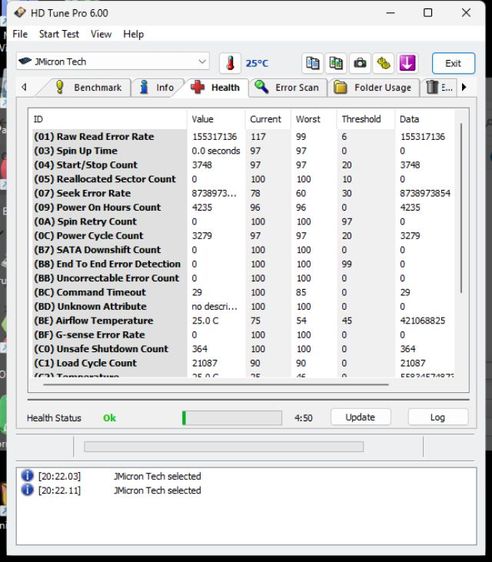This screenshot has width=492, height=562.
Task: Open the Help menu
Action: point(133,34)
